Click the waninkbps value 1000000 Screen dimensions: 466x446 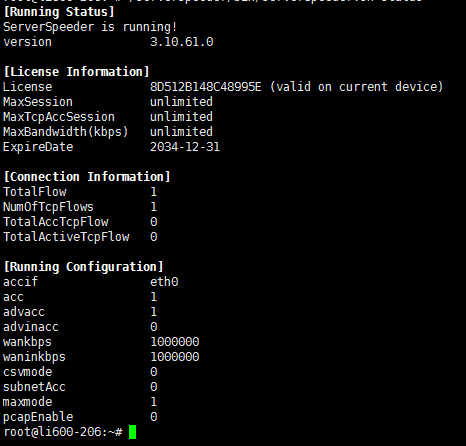click(x=175, y=357)
